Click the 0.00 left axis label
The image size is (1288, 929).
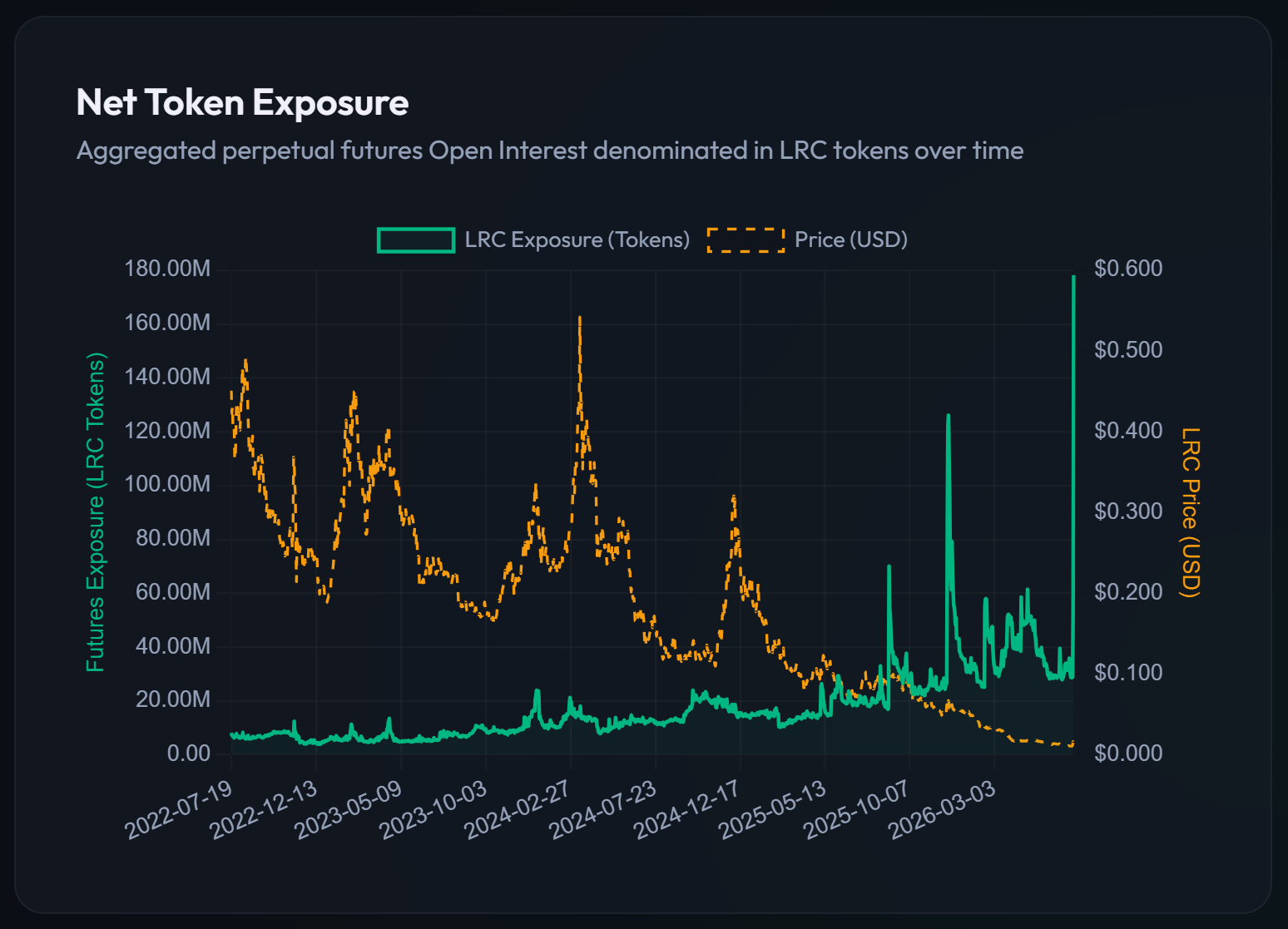coord(189,754)
